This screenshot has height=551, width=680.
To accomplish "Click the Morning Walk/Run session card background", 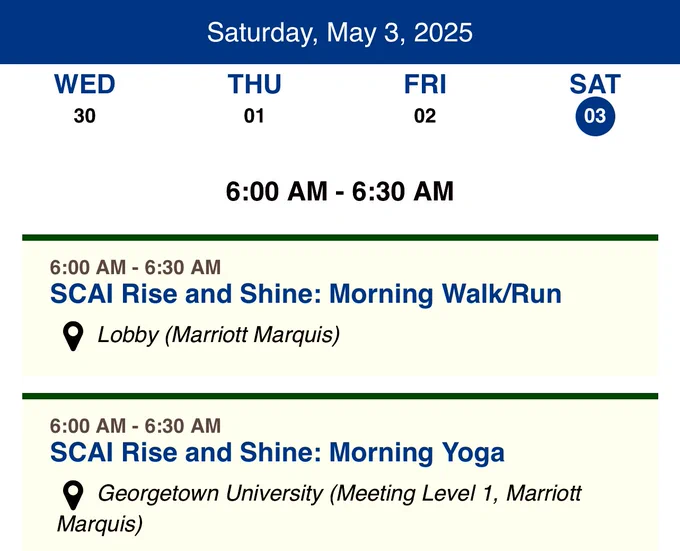I will point(340,306).
